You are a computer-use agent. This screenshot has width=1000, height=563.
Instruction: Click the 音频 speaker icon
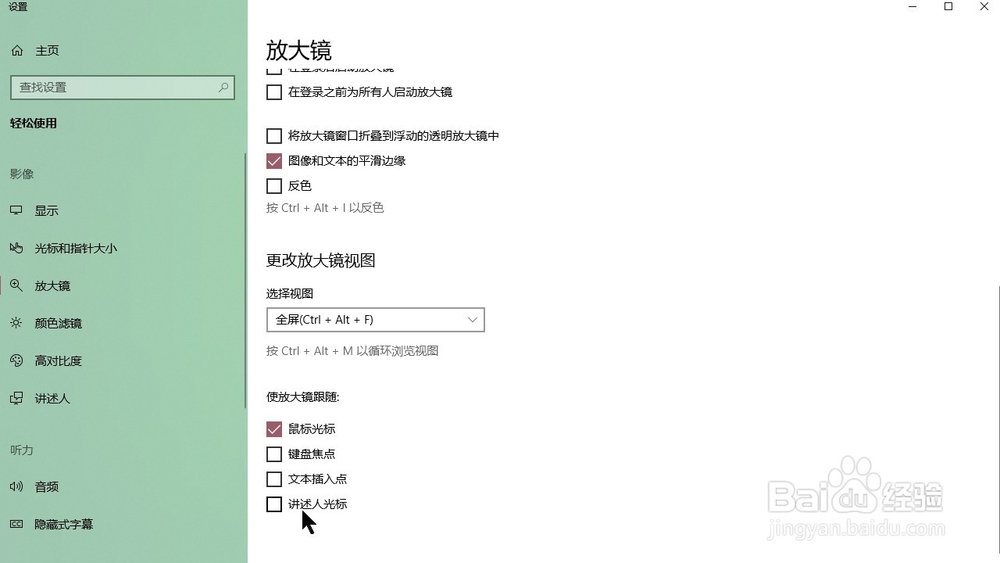(17, 487)
